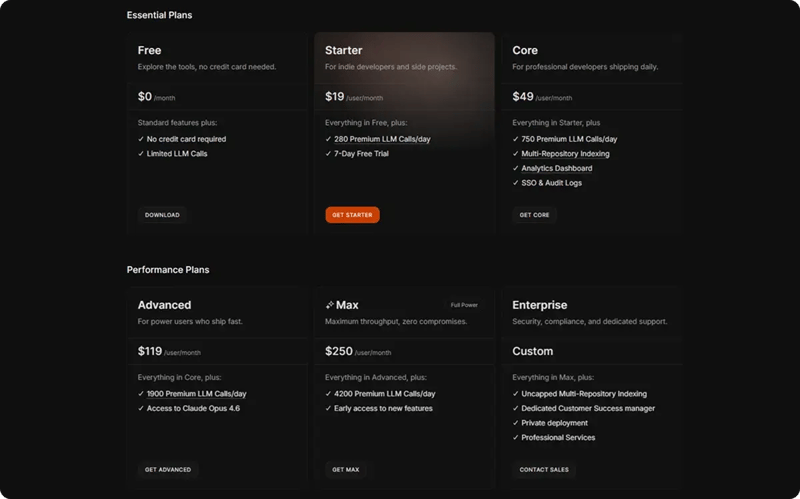800x499 pixels.
Task: Click the Download button in the Free plan
Action: point(162,215)
